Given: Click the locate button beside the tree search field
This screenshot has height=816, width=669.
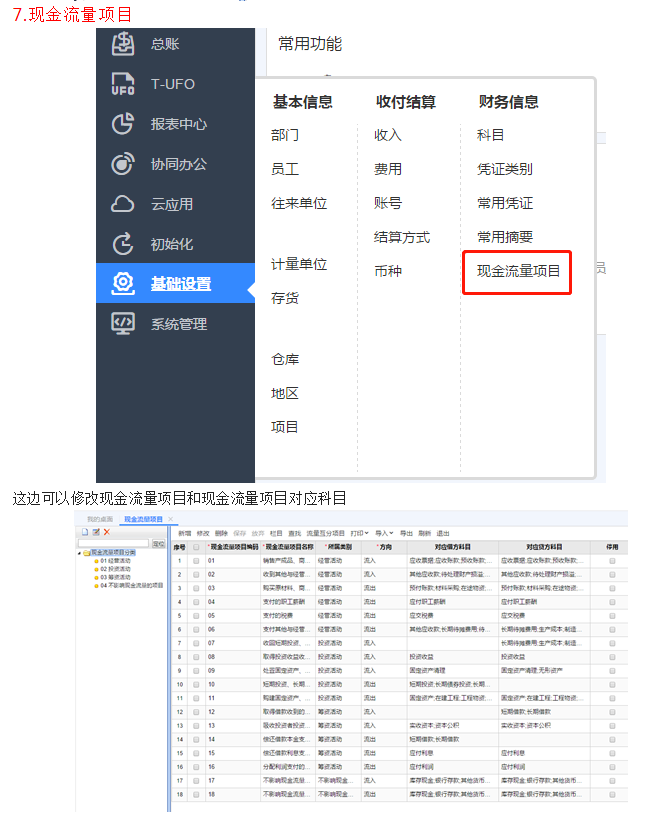Looking at the screenshot, I should coord(158,543).
